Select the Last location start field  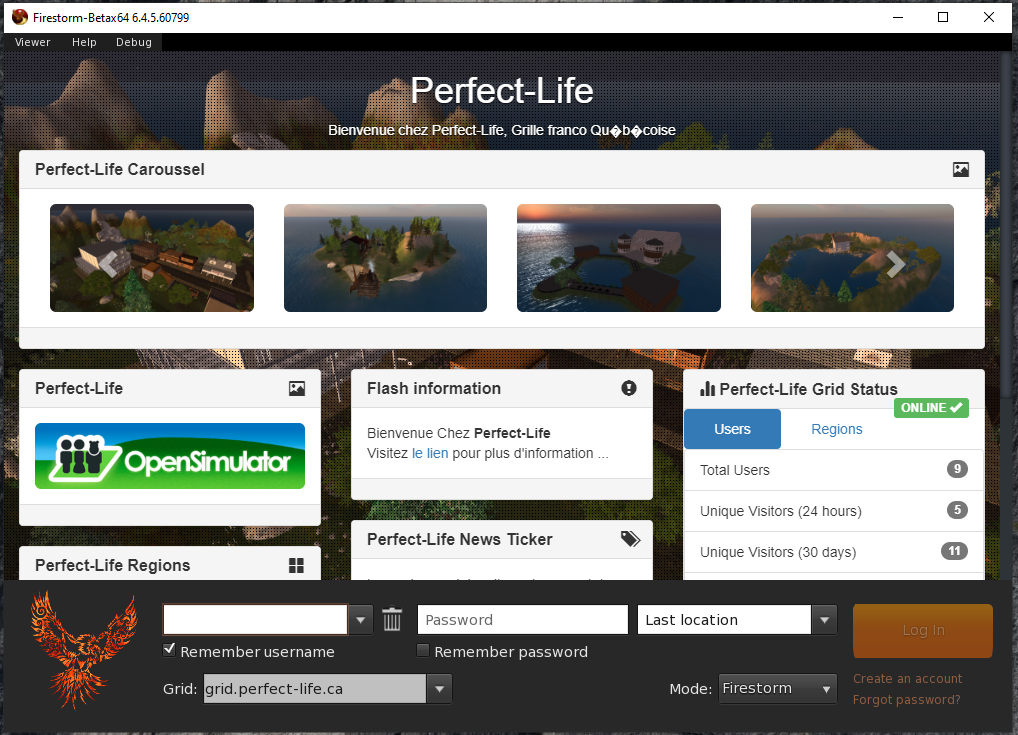click(x=725, y=619)
